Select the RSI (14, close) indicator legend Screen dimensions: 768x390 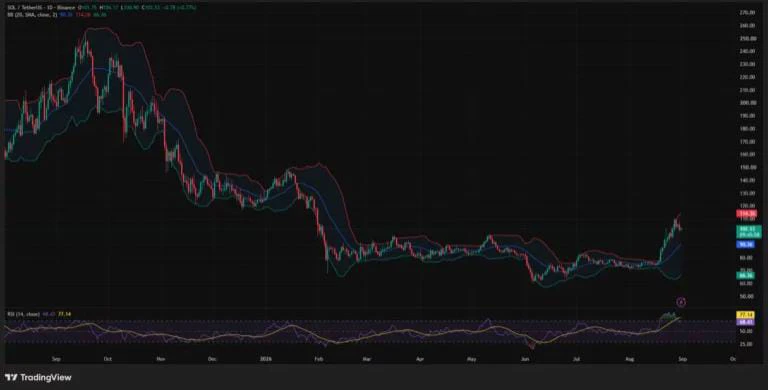[x=23, y=314]
